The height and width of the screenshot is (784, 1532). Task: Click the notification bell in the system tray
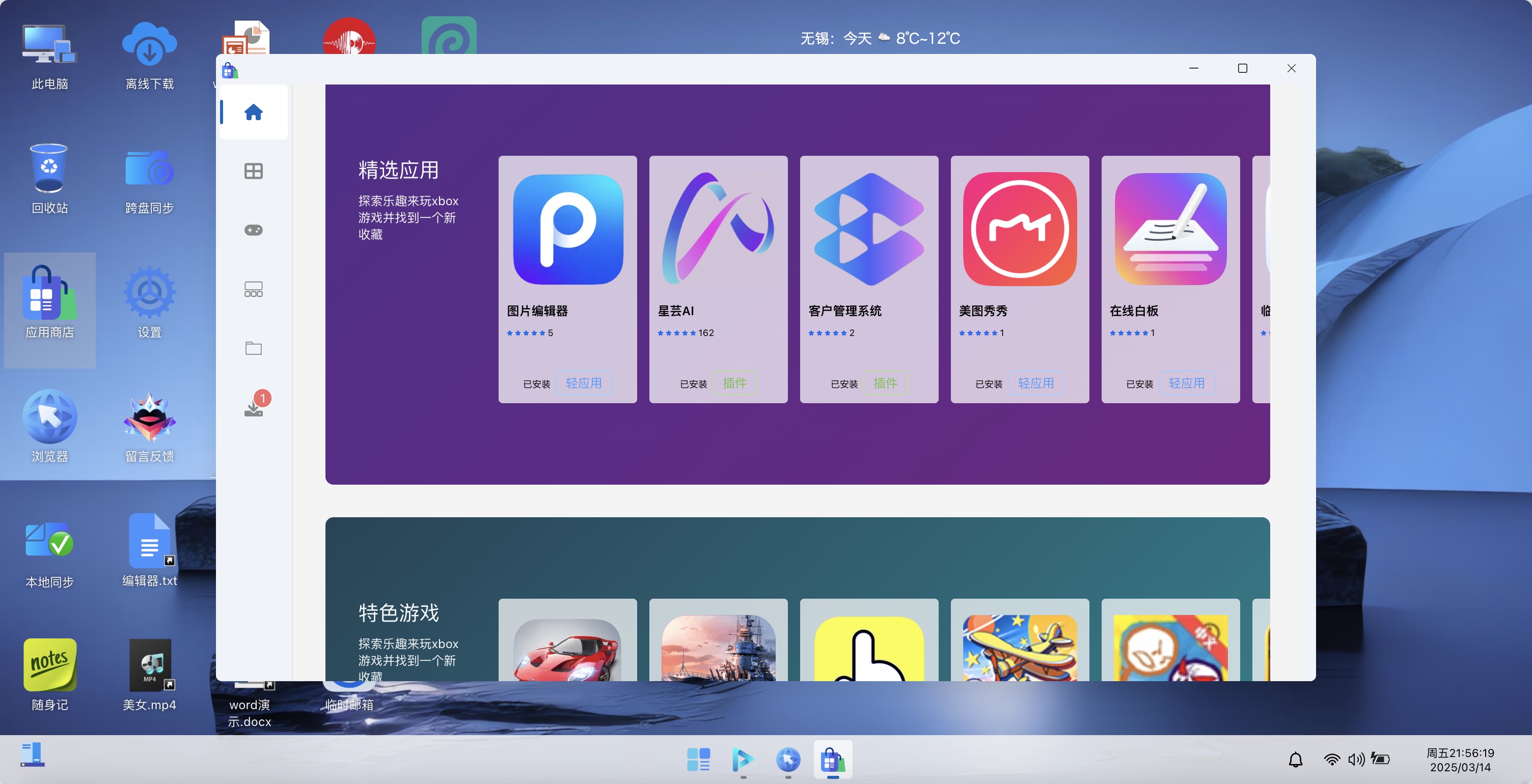(x=1297, y=759)
